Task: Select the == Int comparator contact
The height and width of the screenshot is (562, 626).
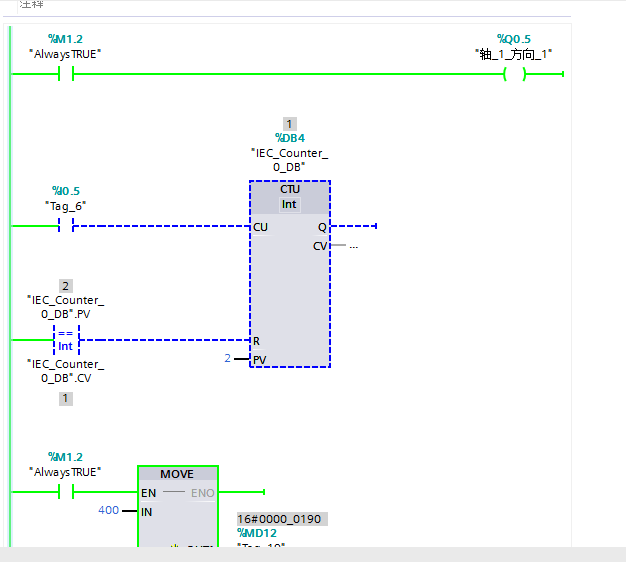Action: tap(66, 340)
